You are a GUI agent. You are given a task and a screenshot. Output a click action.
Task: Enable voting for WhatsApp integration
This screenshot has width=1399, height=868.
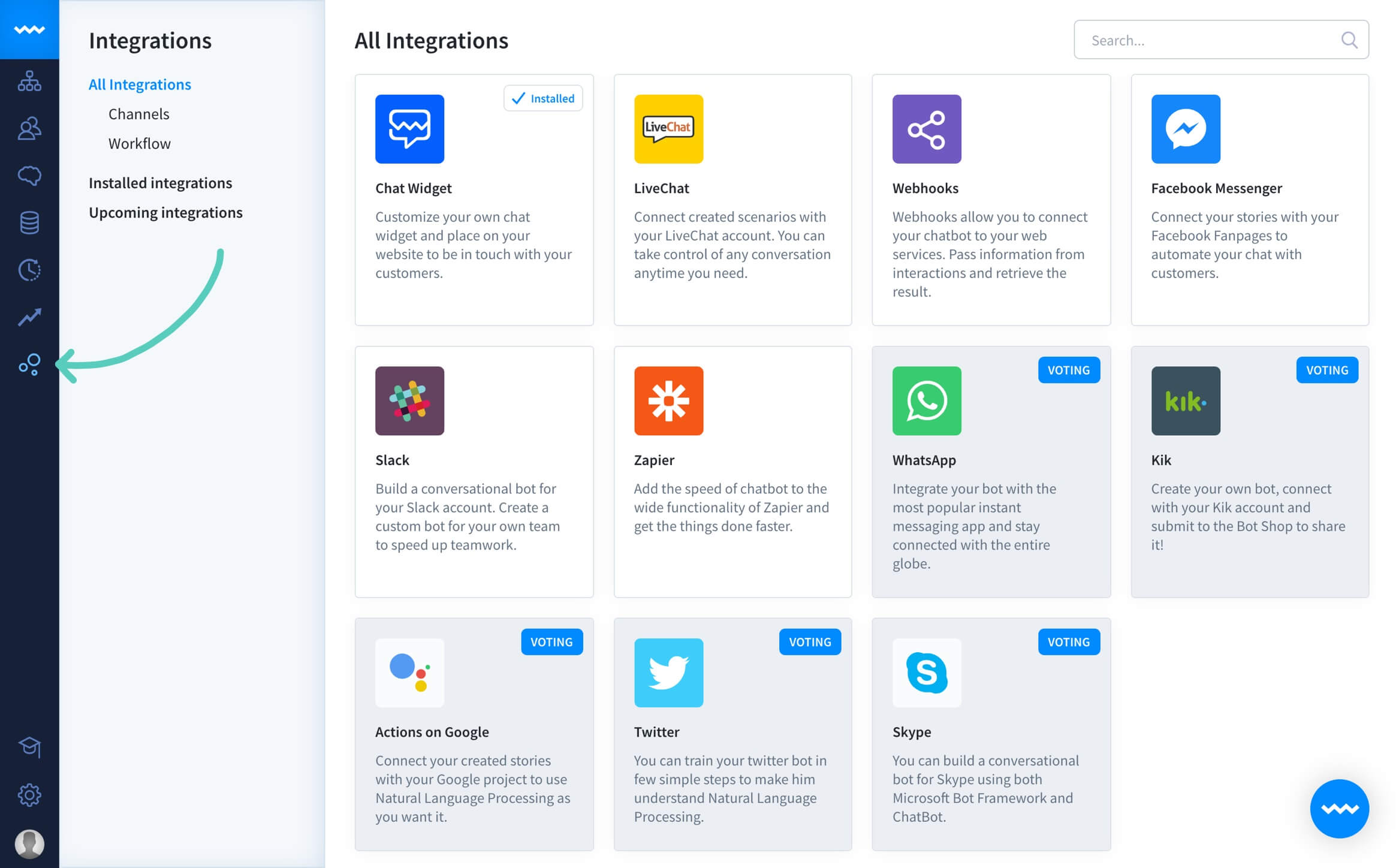1069,369
